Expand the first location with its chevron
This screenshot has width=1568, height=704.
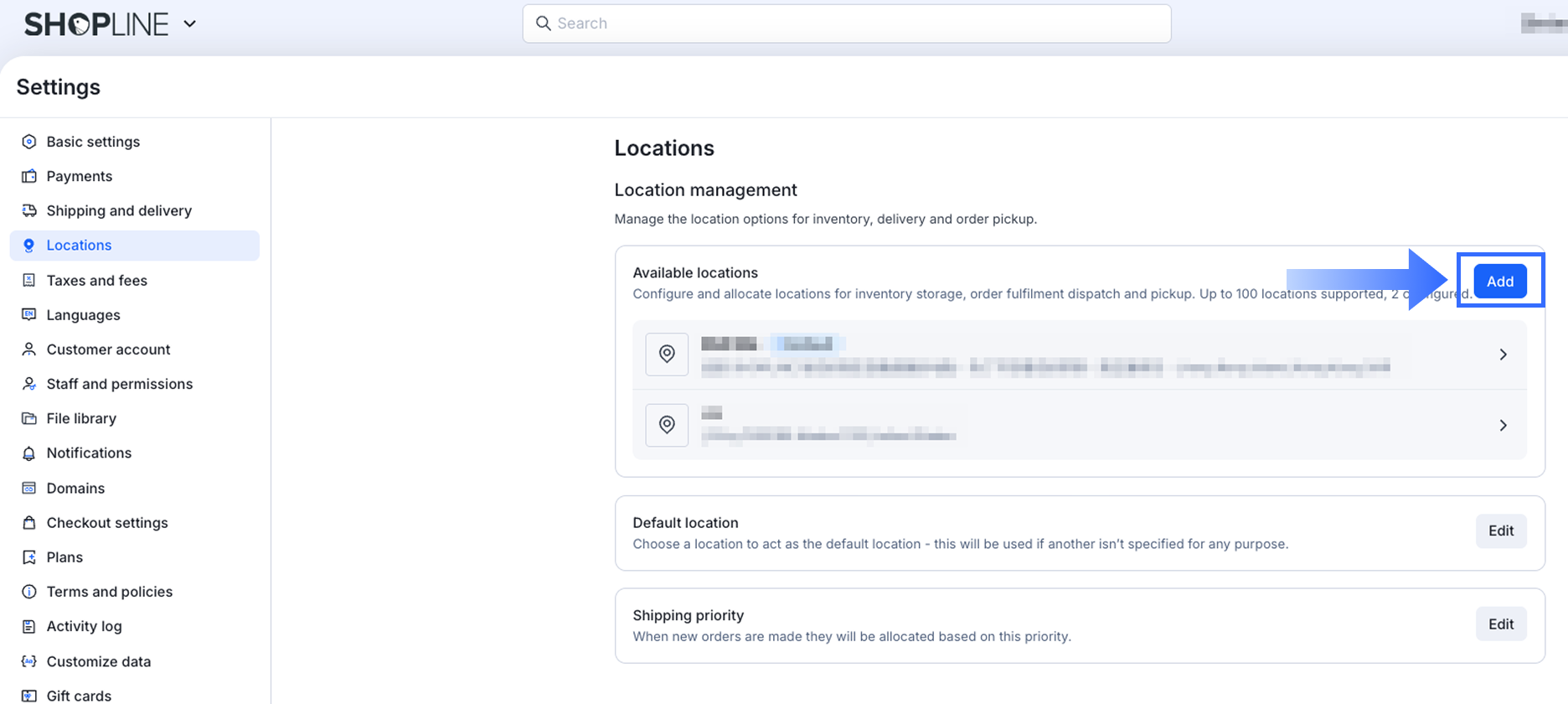pos(1503,355)
